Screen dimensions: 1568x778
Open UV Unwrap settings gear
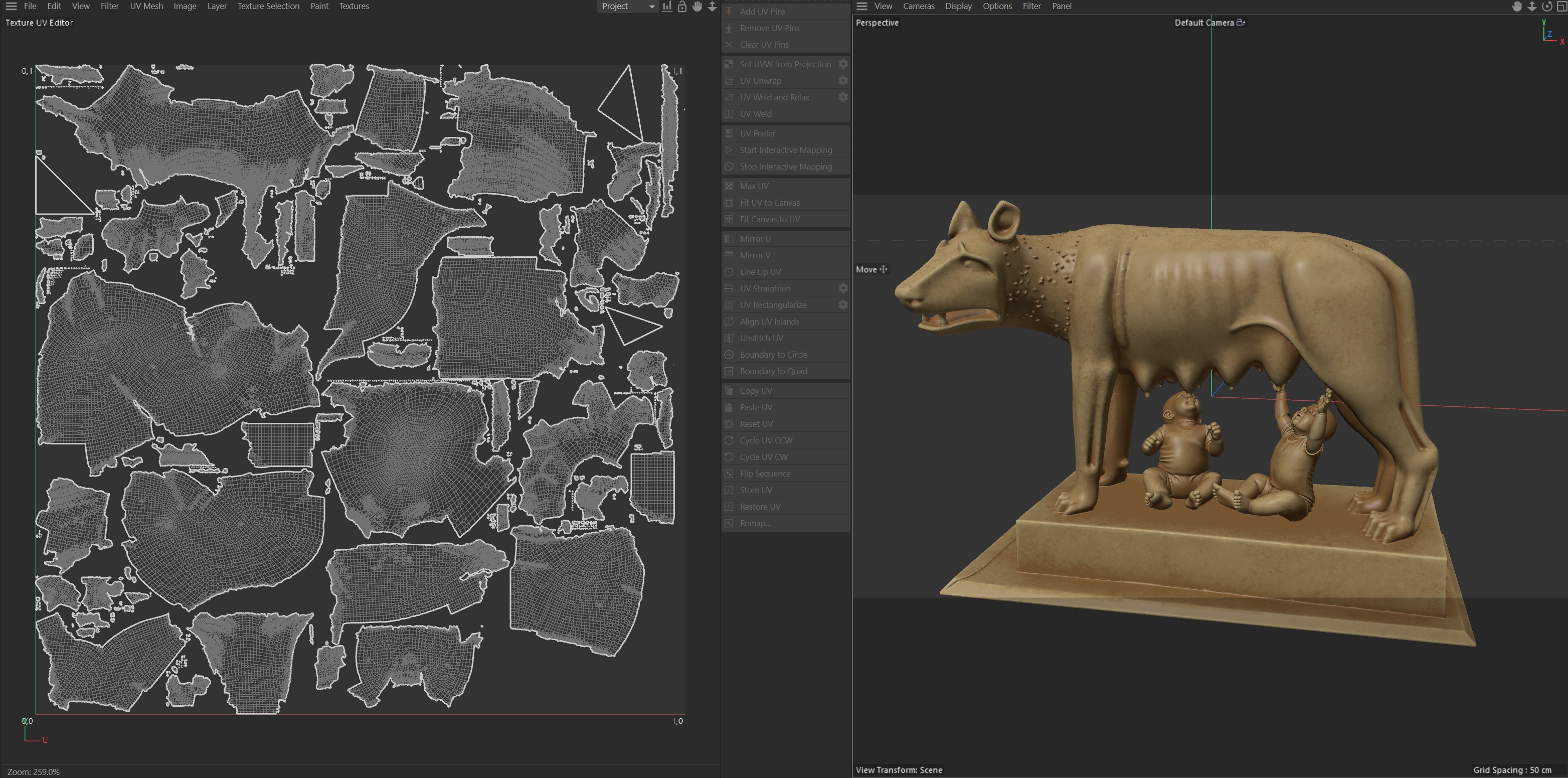click(x=843, y=80)
